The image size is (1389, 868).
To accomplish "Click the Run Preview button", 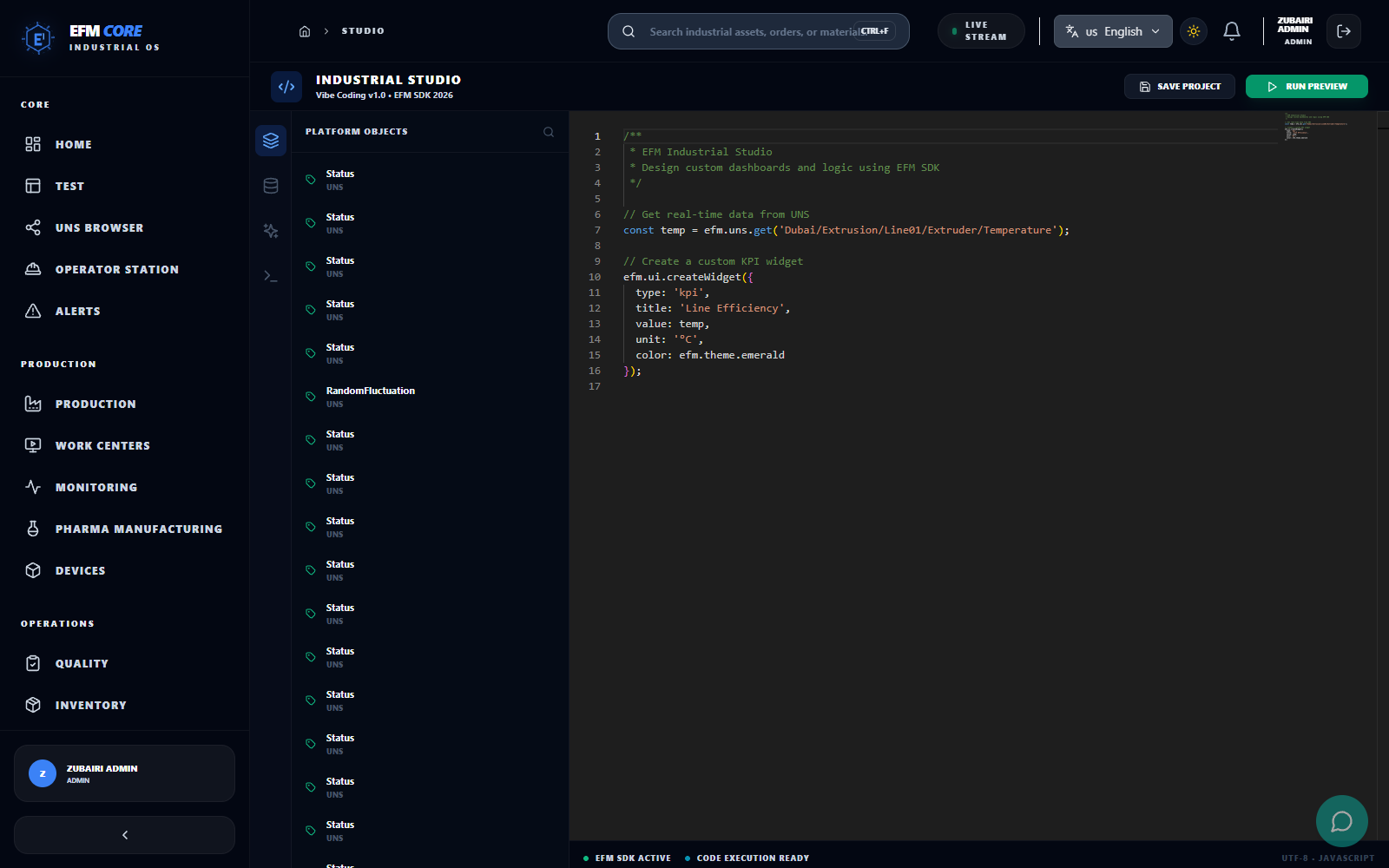I will [x=1307, y=87].
